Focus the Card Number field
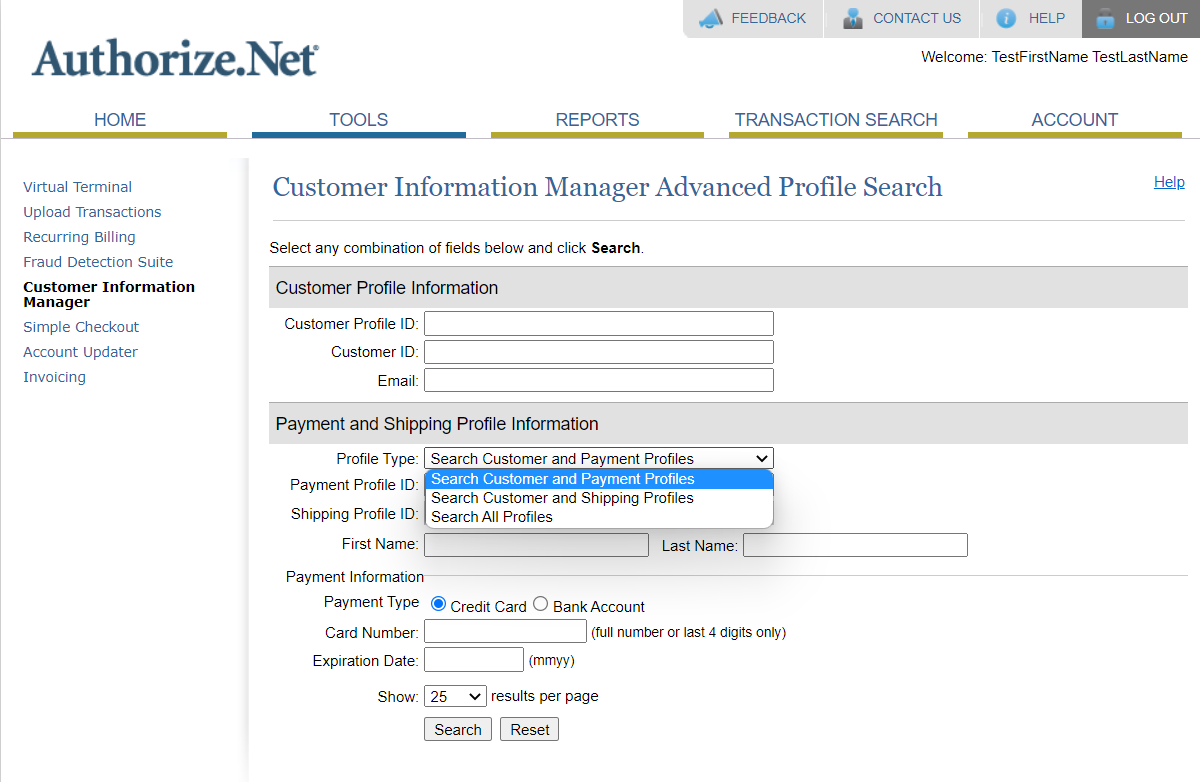Image resolution: width=1200 pixels, height=782 pixels. pyautogui.click(x=505, y=632)
